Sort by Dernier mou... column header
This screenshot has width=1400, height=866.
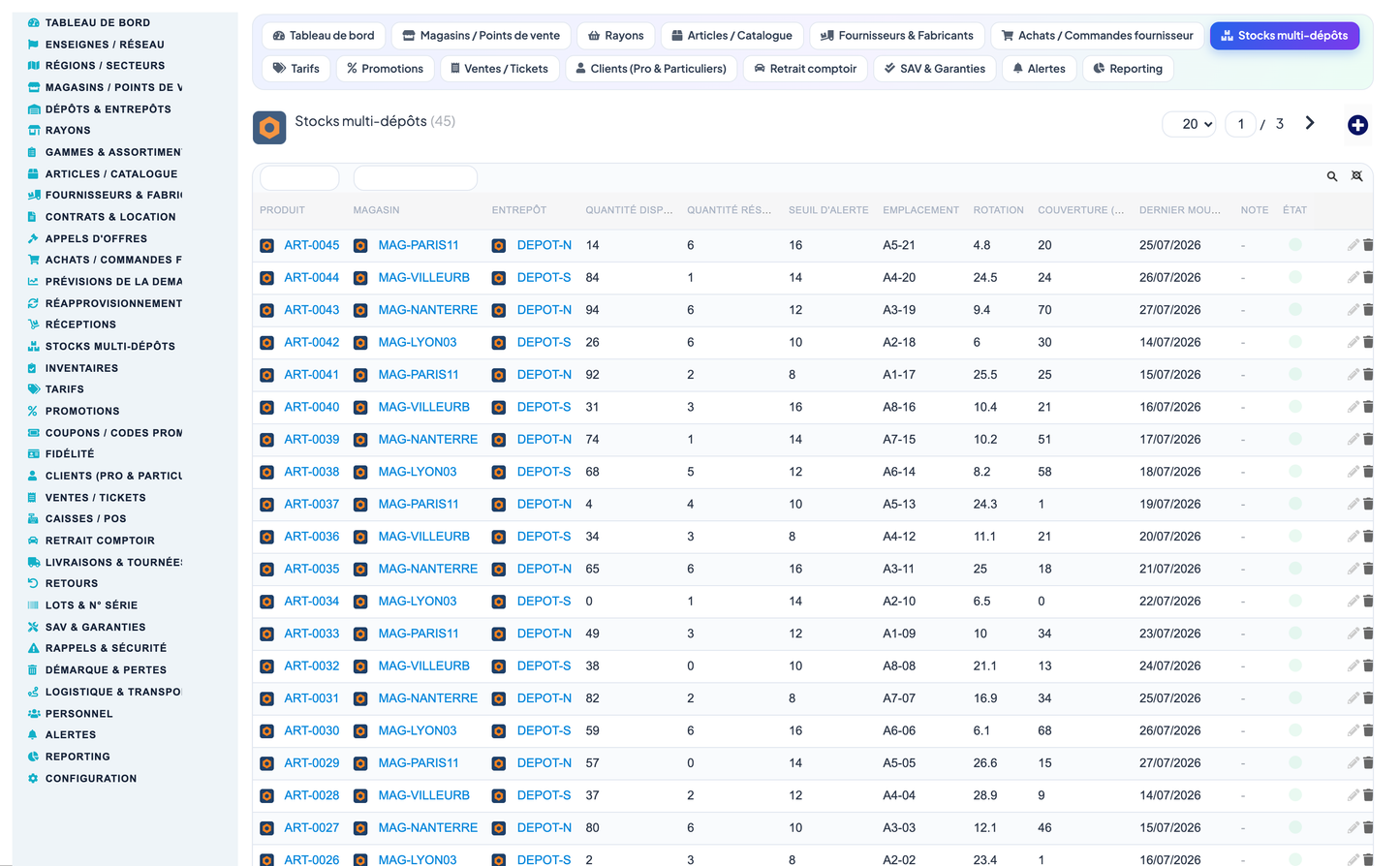click(1180, 210)
